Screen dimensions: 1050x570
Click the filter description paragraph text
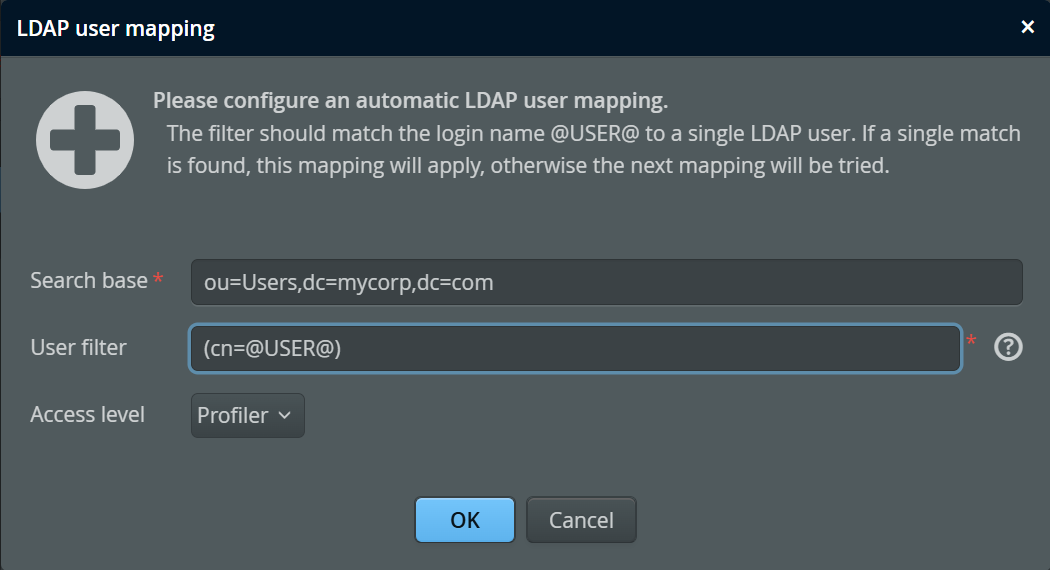593,149
